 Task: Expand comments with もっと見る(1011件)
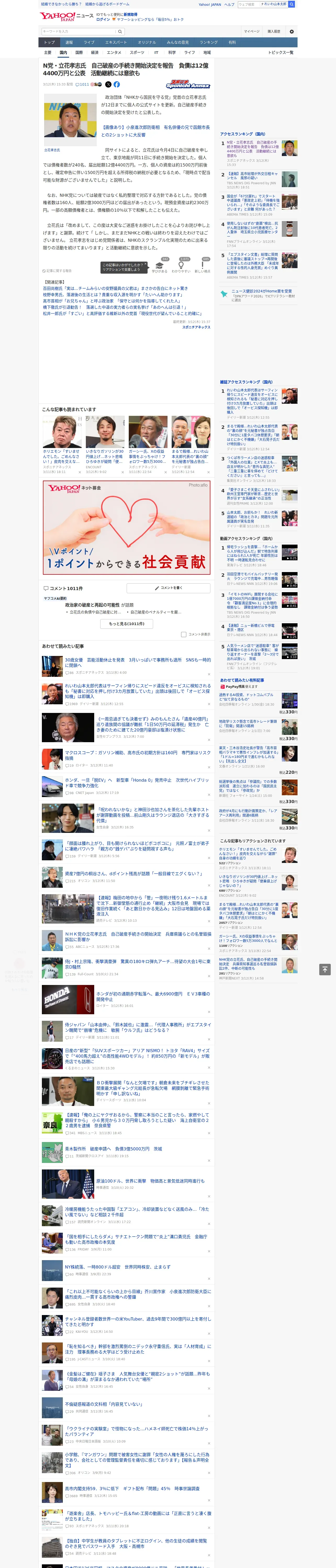click(127, 624)
